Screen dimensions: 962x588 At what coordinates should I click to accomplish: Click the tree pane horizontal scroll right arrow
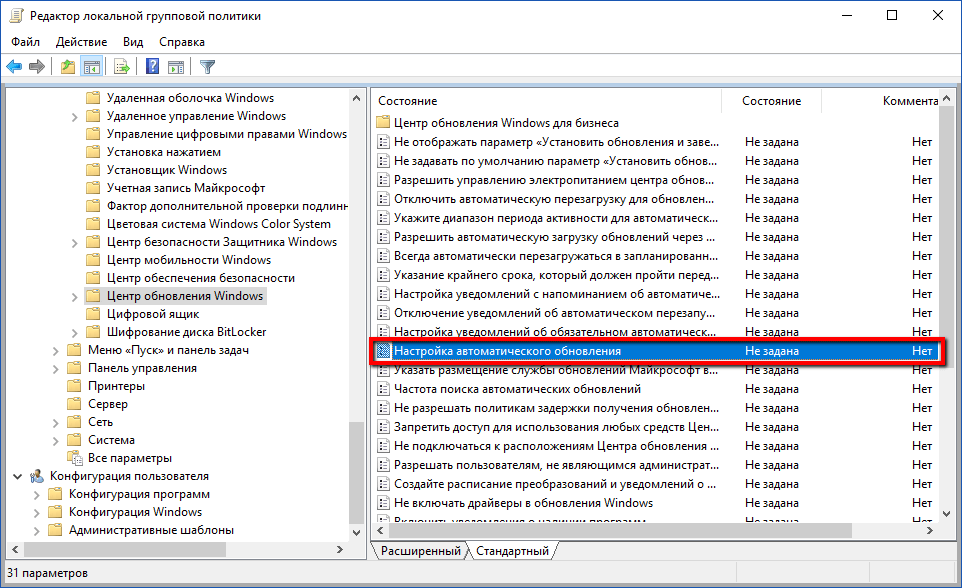coord(340,549)
